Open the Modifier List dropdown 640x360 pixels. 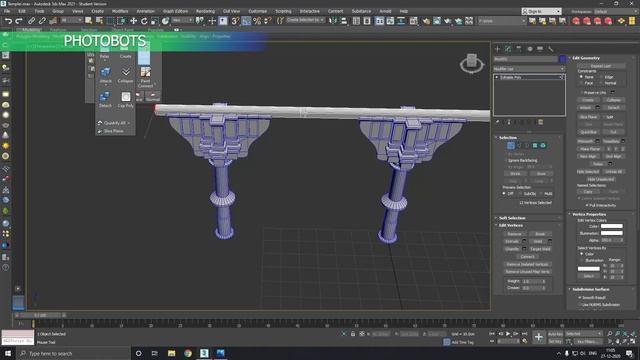click(x=529, y=69)
